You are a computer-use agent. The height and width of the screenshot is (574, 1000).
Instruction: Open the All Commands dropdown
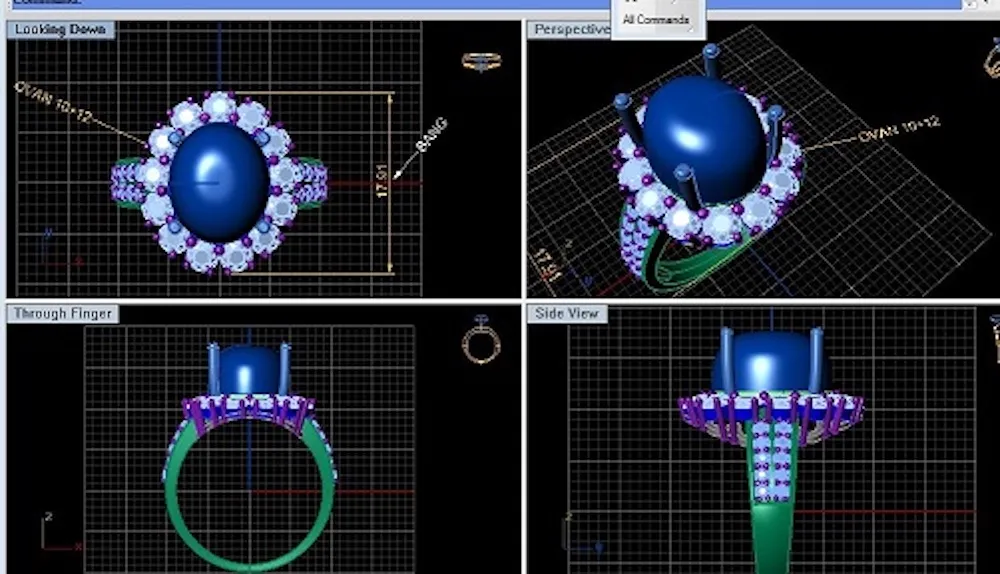pyautogui.click(x=656, y=20)
